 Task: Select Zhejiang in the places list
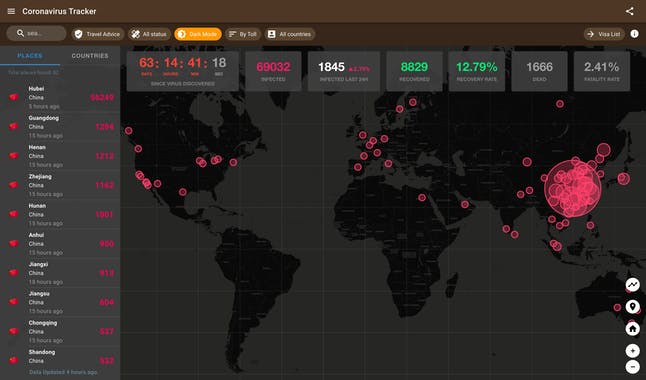point(60,185)
